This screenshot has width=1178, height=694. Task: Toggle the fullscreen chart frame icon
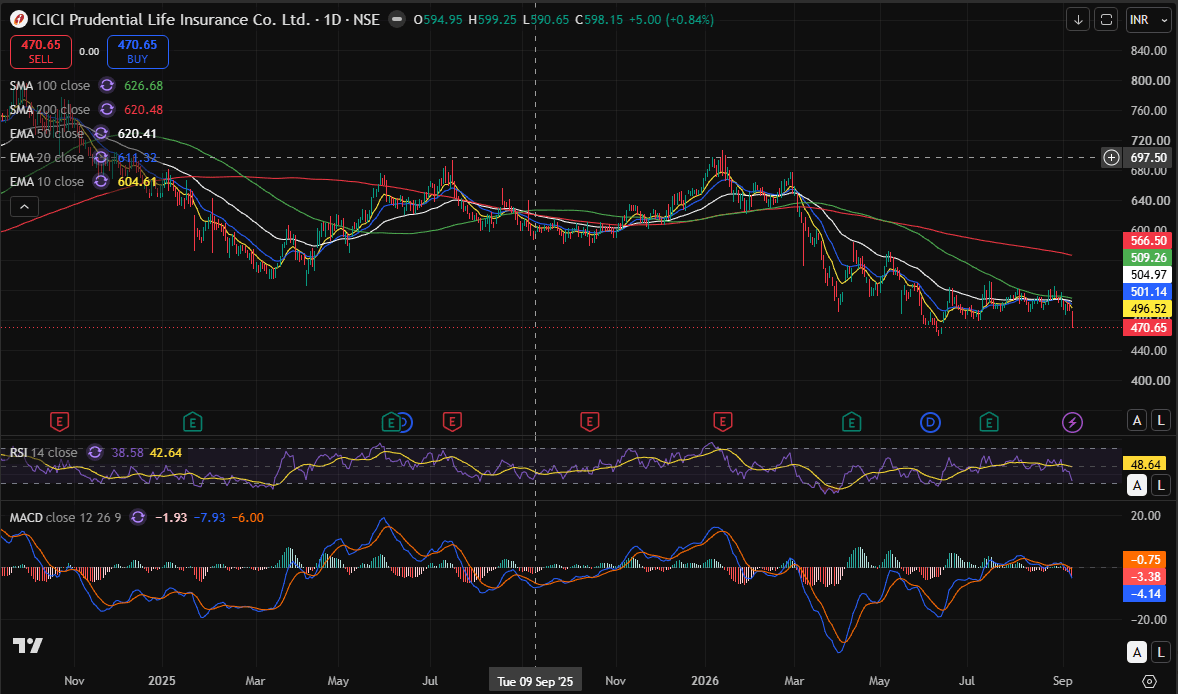pos(1107,20)
